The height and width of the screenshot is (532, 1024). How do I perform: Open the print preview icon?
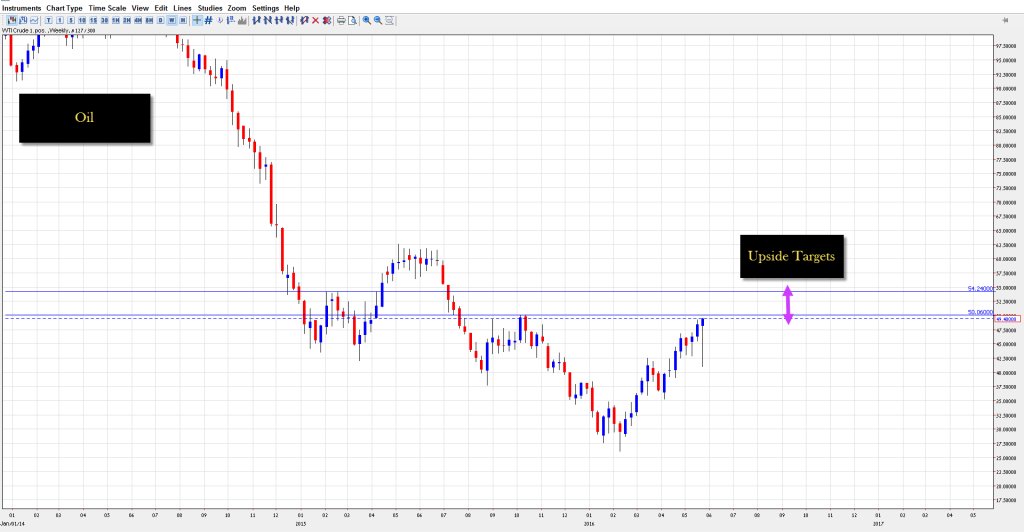[353, 20]
